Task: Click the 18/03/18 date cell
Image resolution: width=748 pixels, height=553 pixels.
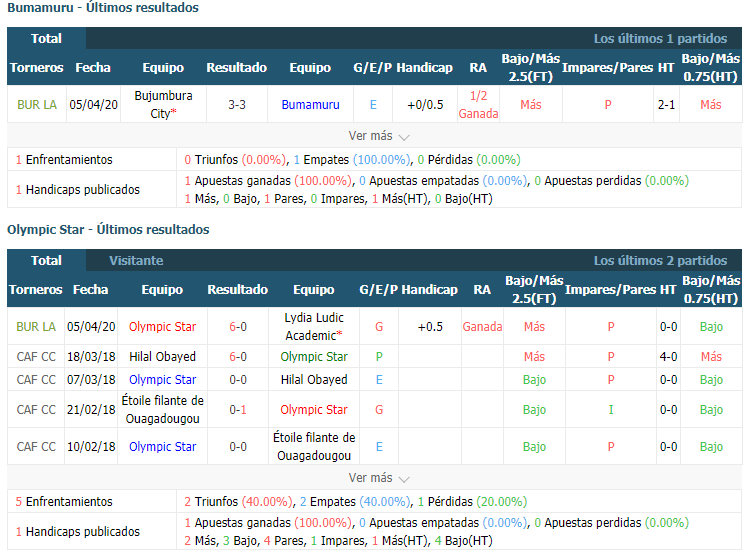Action: coord(91,356)
